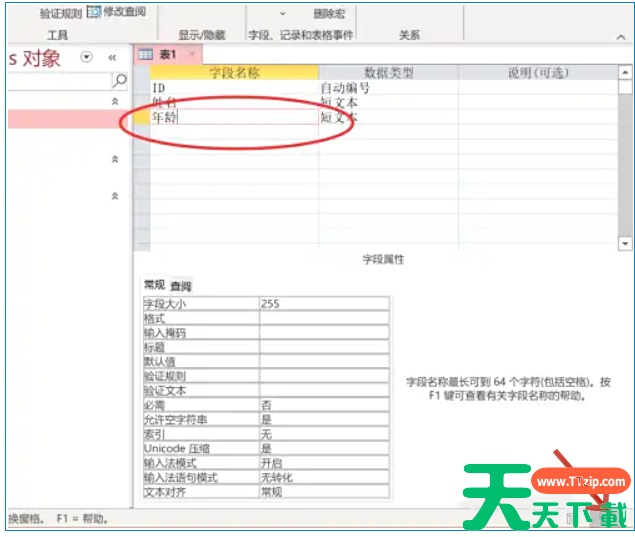Image resolution: width=635 pixels, height=537 pixels.
Task: Click the 字段、记录和表格事件 group label
Action: 301,35
